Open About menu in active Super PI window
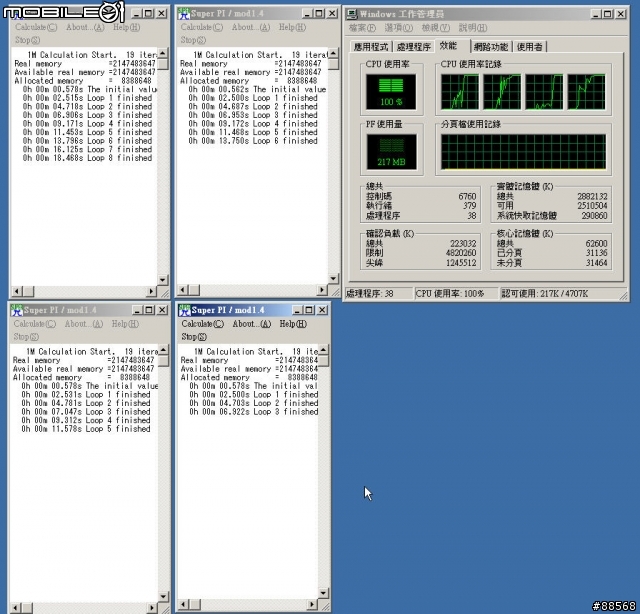 [252, 324]
